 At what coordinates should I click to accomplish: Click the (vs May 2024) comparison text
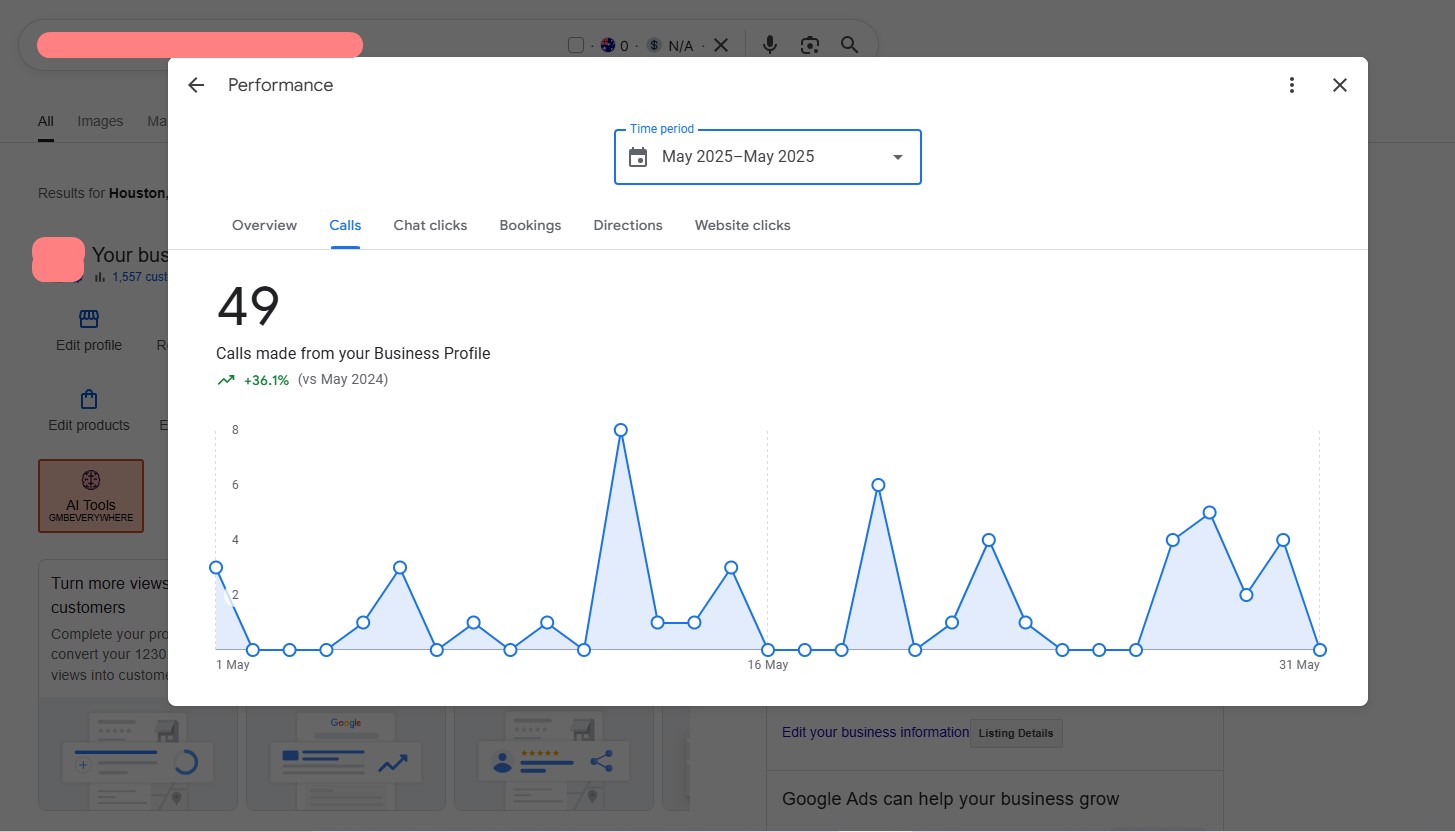343,380
